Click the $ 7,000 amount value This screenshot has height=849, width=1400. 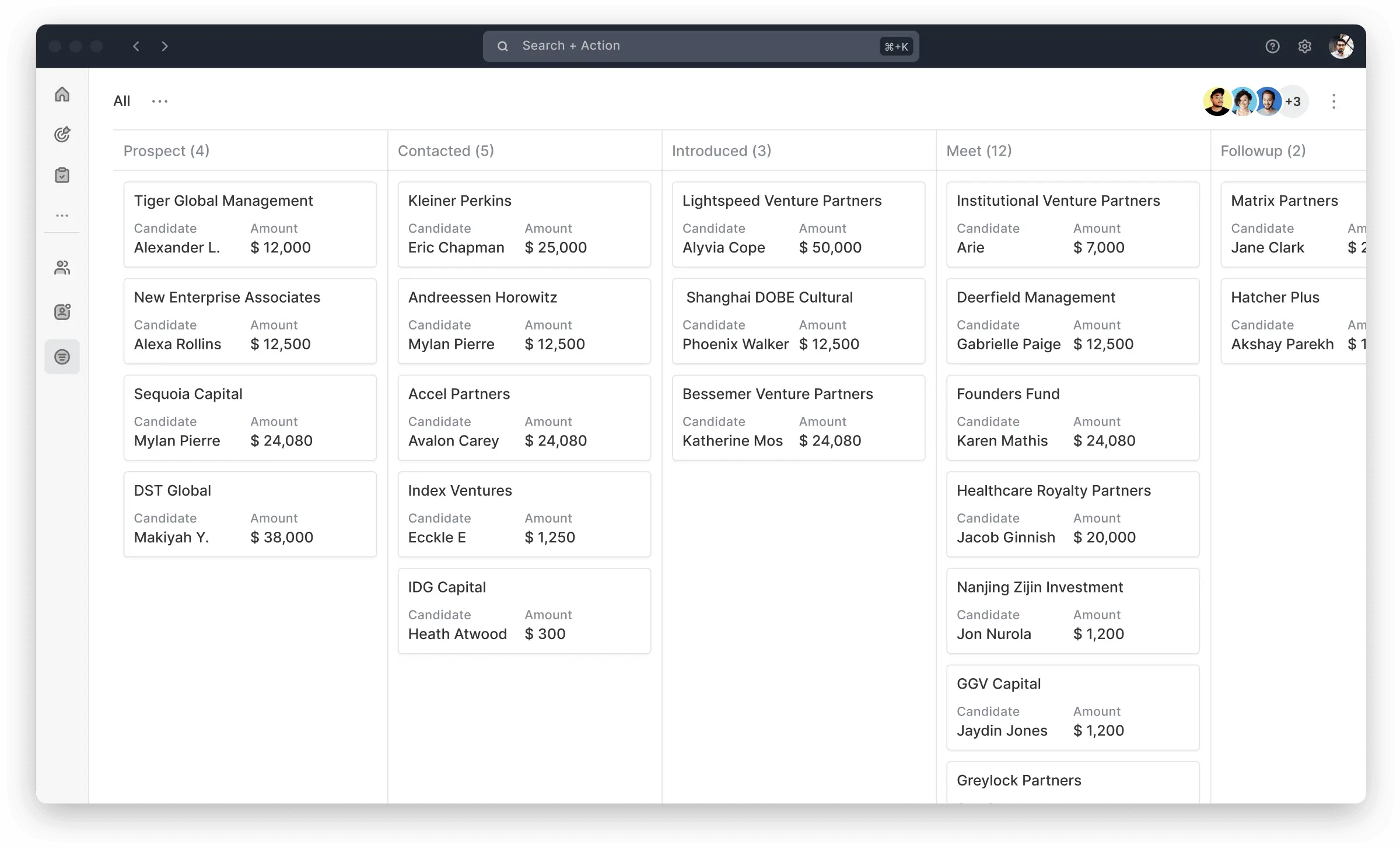(x=1099, y=248)
